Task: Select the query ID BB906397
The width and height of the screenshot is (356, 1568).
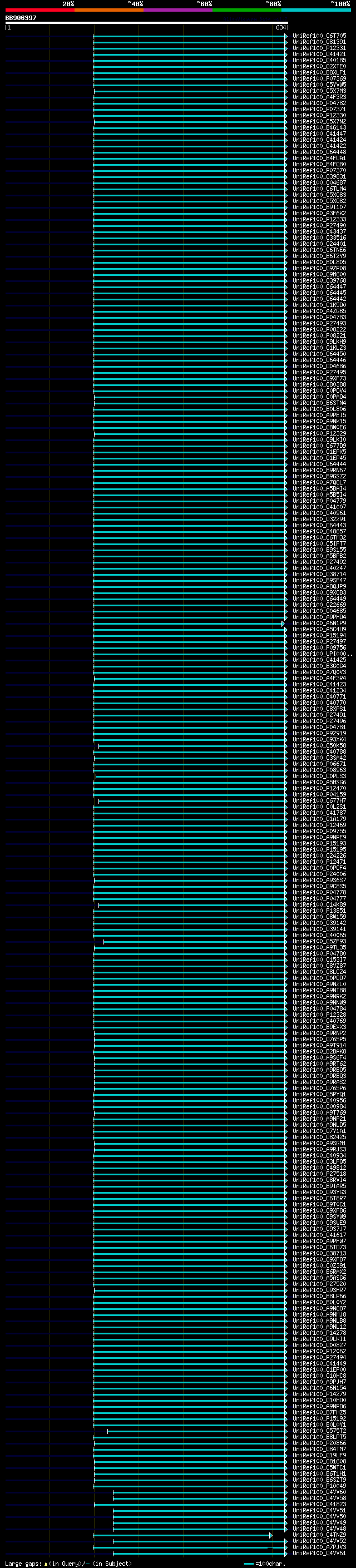Action: pyautogui.click(x=21, y=18)
